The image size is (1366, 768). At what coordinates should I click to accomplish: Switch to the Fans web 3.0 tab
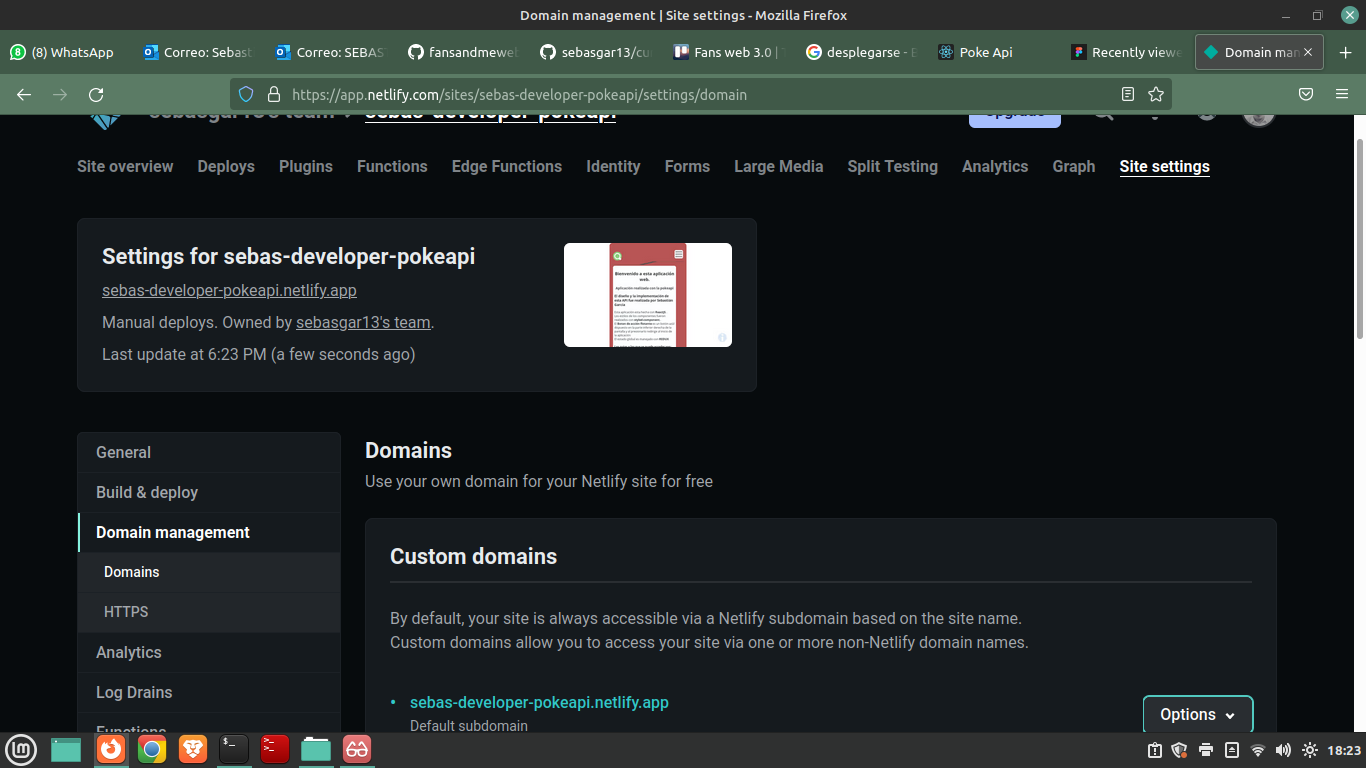coord(727,52)
